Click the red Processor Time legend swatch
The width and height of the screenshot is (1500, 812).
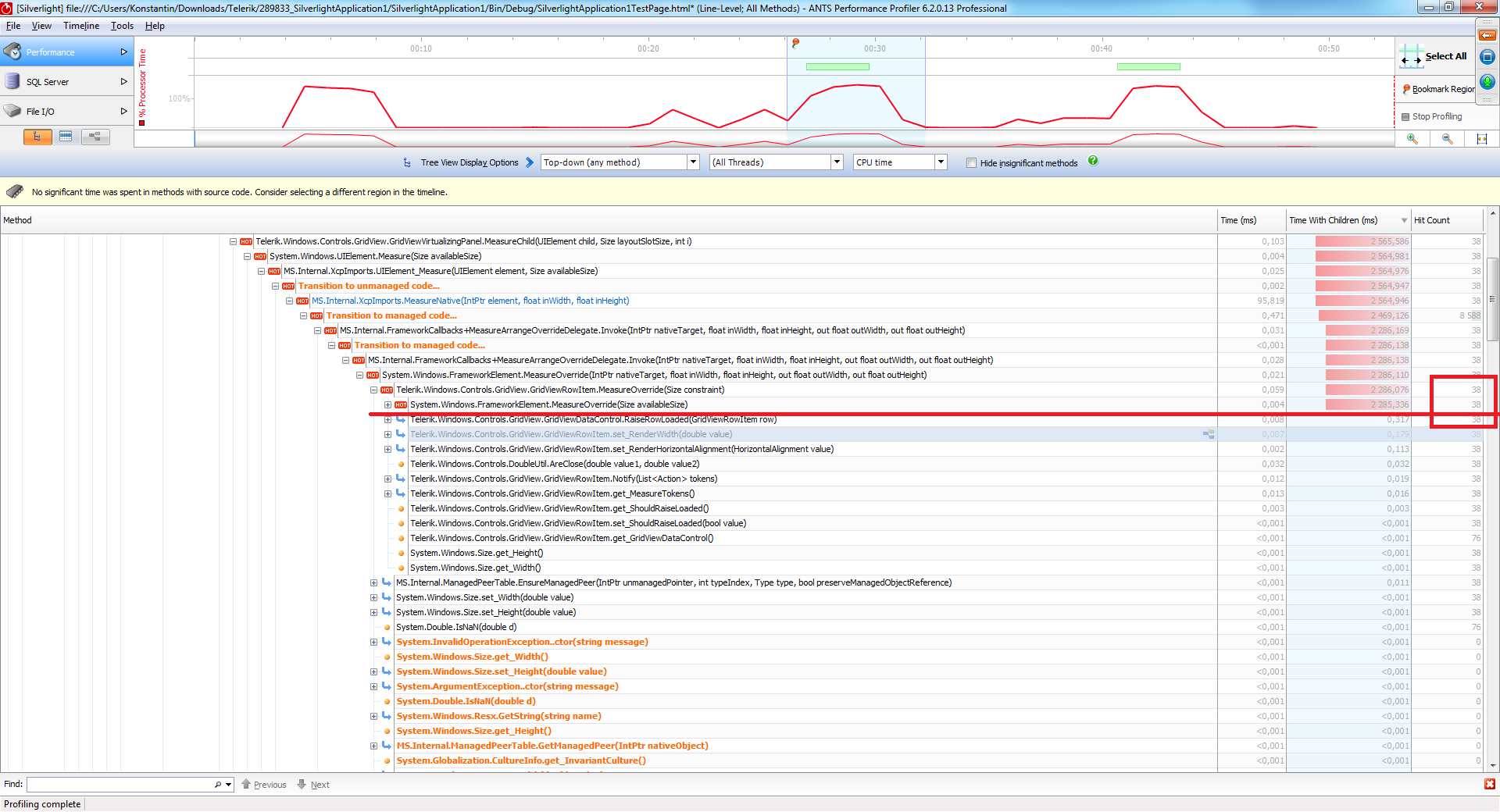pos(142,123)
